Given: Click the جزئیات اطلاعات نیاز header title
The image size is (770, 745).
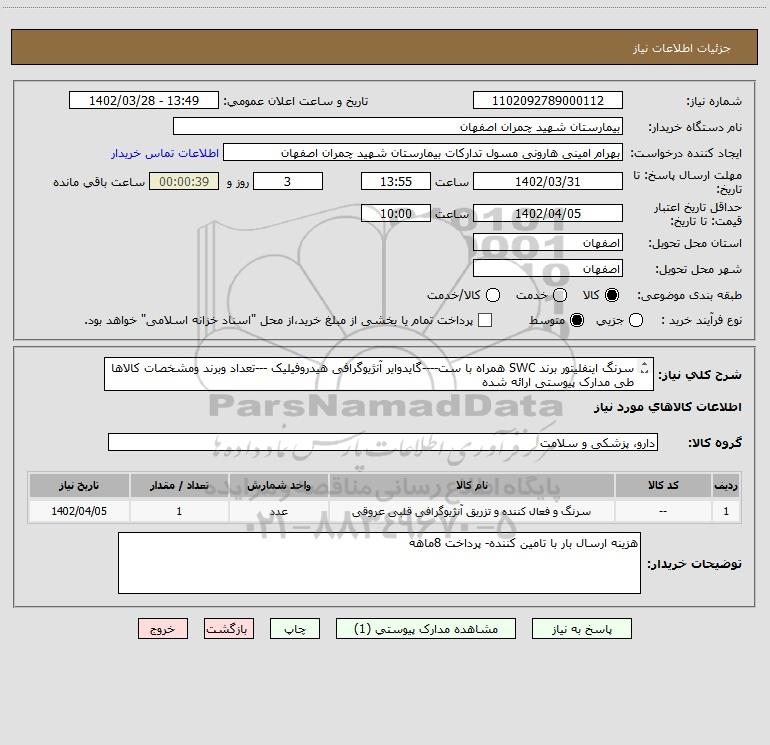Looking at the screenshot, I should tap(682, 48).
